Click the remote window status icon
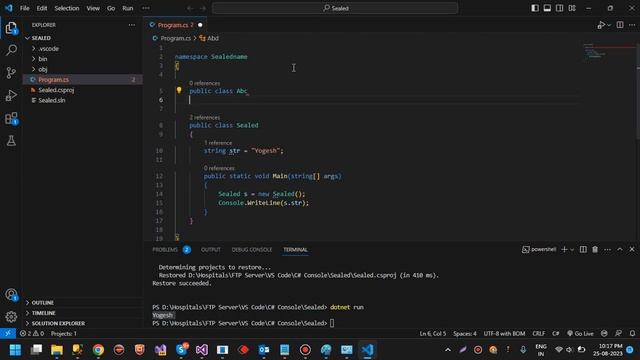Viewport: 640px width, 360px height. (x=8, y=333)
